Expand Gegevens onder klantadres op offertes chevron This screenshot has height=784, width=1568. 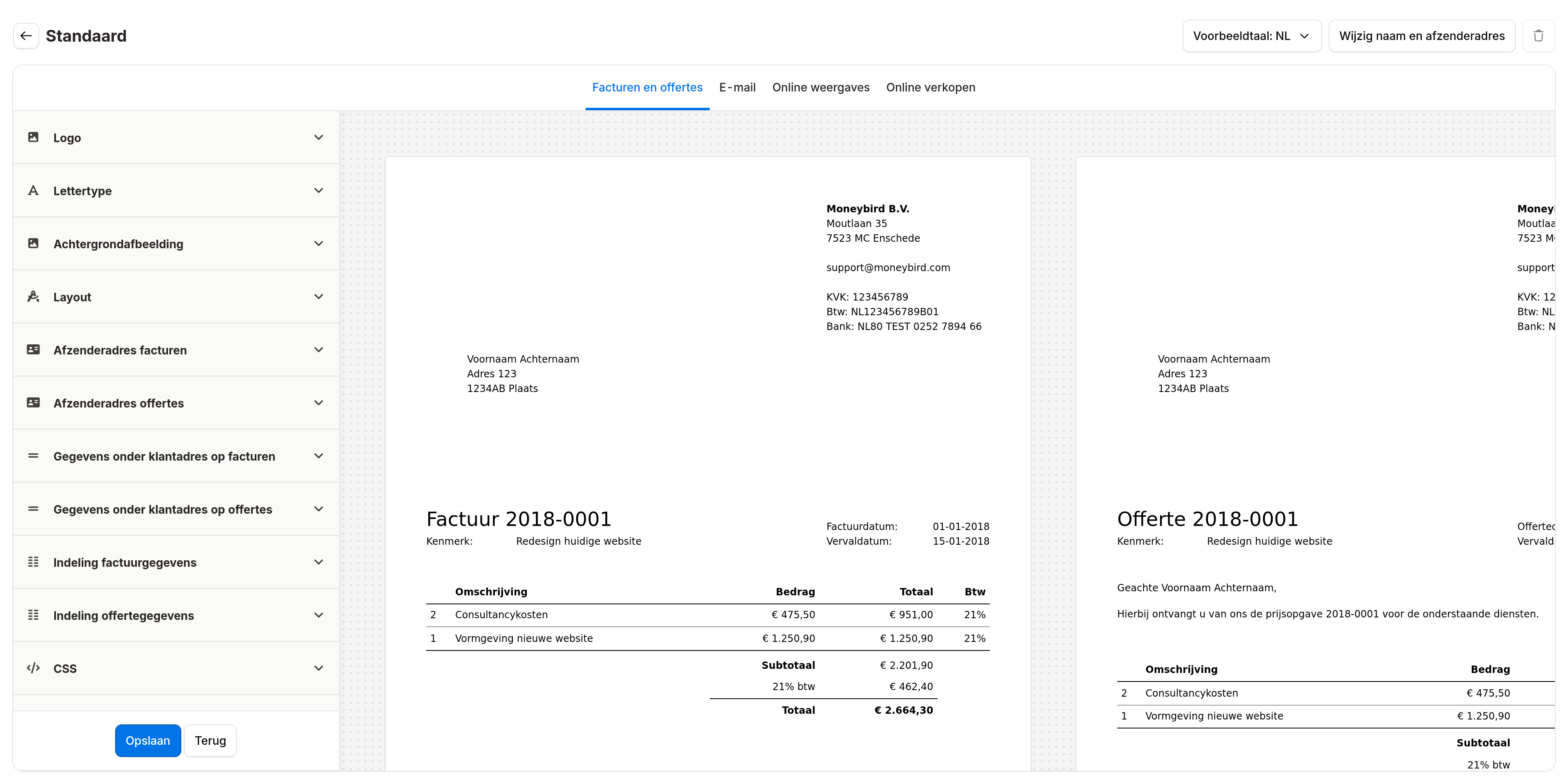[x=318, y=509]
